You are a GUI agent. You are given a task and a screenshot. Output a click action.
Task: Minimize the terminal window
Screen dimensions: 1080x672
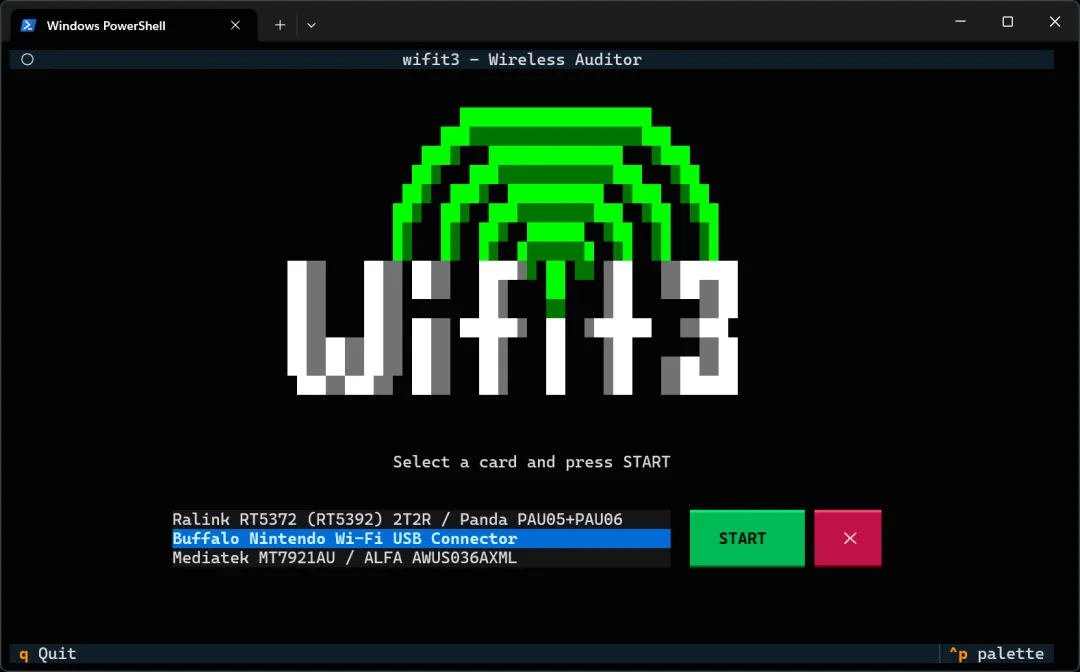tap(960, 21)
